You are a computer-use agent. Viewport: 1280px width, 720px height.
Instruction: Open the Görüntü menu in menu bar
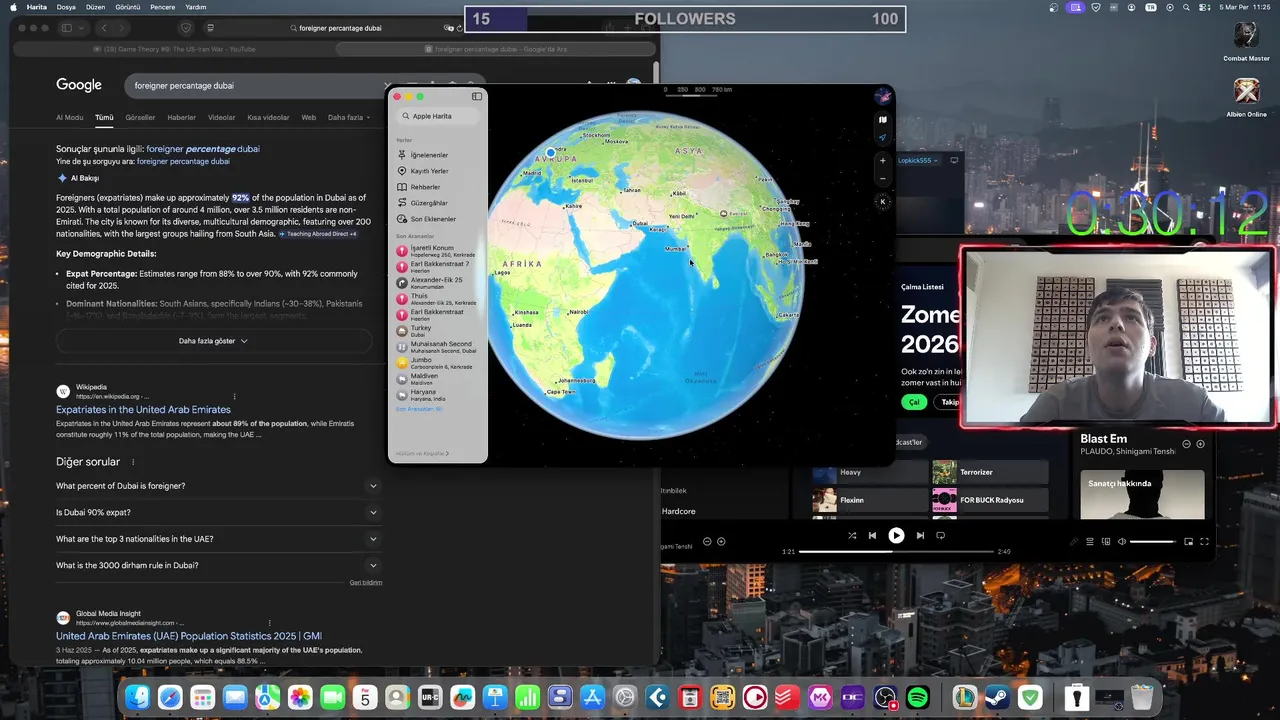coord(128,7)
